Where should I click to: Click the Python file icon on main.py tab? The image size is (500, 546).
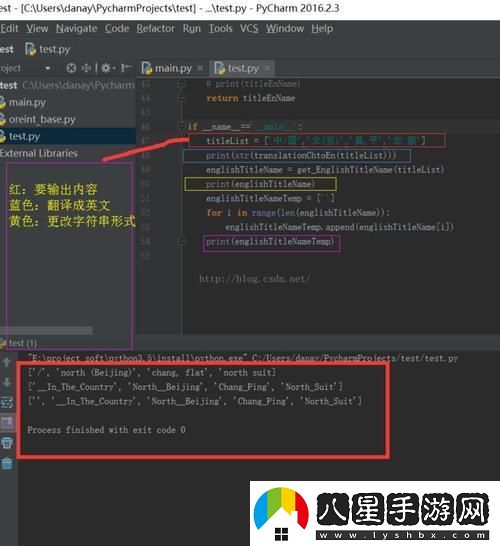(147, 68)
